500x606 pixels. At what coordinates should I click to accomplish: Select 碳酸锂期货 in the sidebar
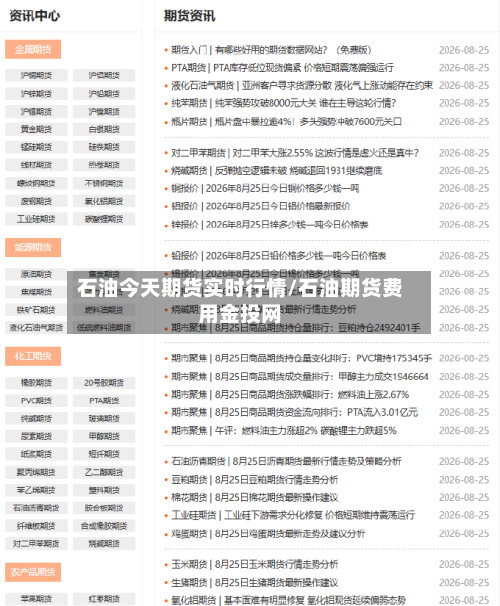point(104,219)
